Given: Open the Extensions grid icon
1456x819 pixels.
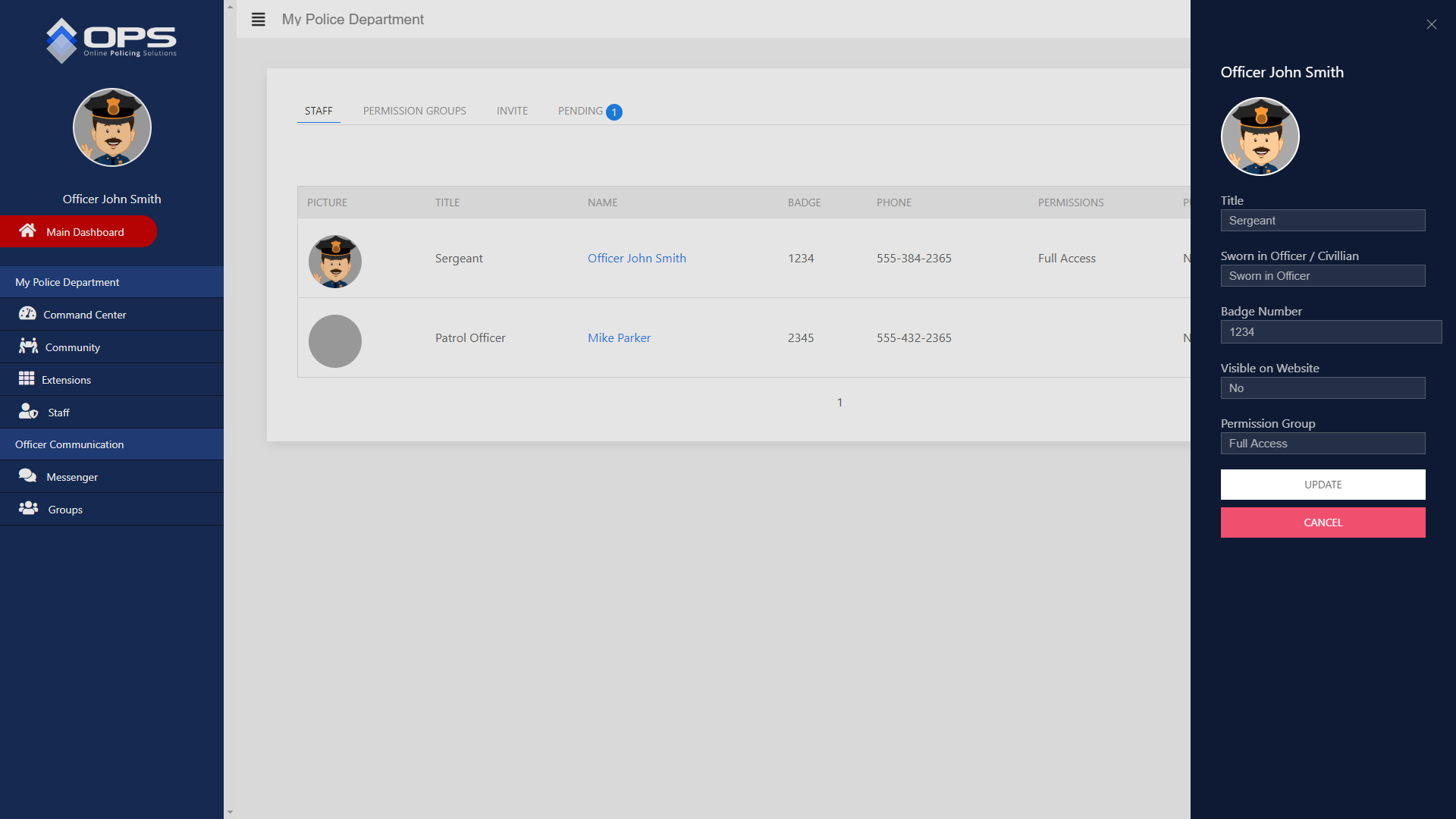Looking at the screenshot, I should click(27, 378).
